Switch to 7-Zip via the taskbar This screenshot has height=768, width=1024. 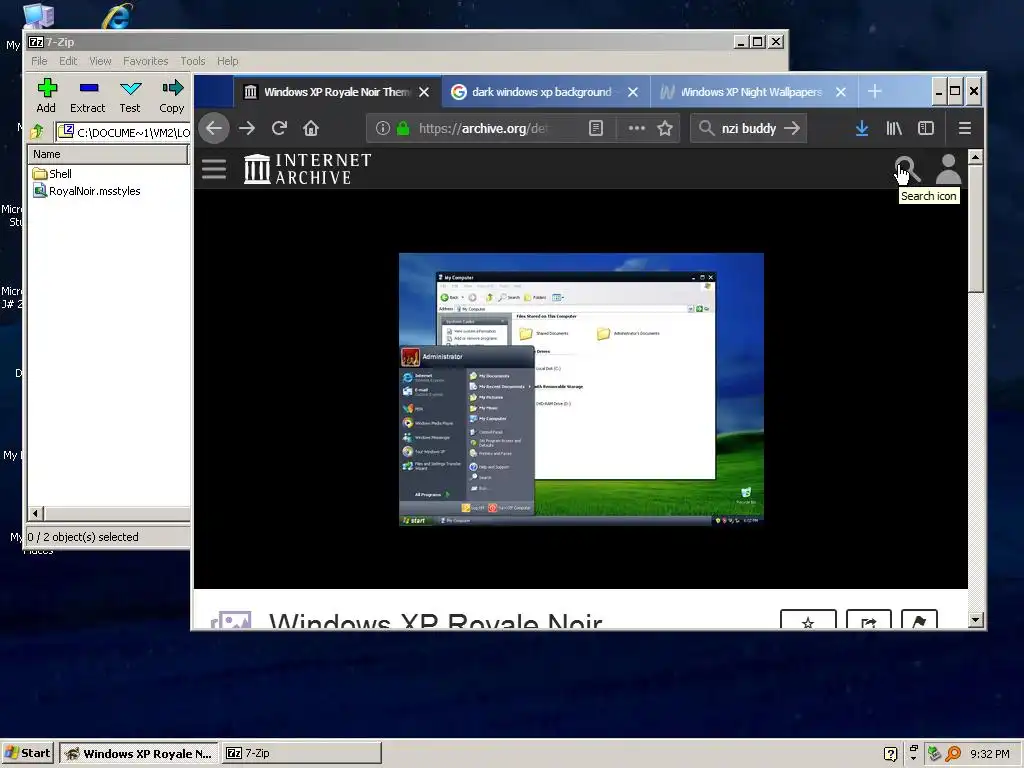302,753
